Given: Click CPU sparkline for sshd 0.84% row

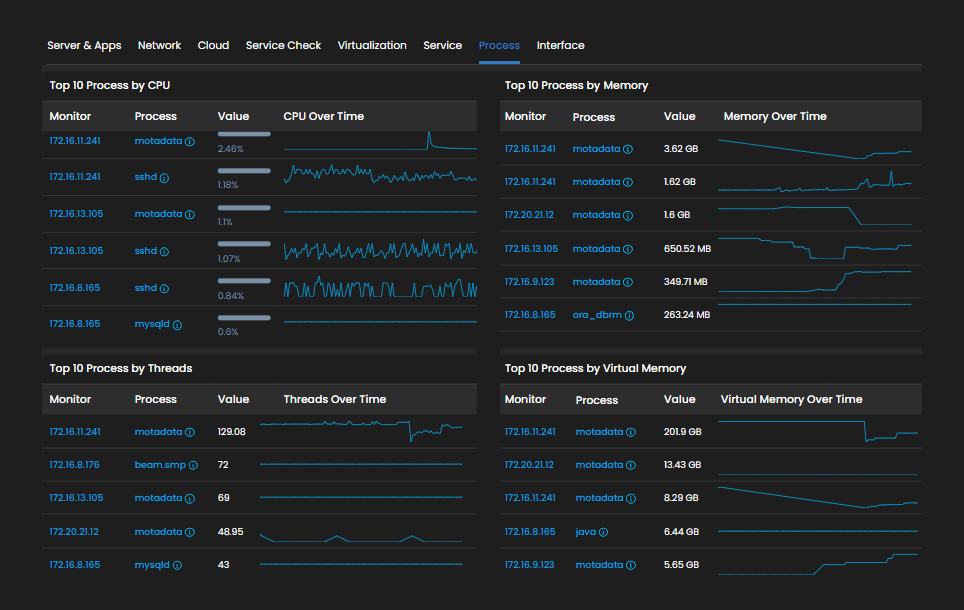Looking at the screenshot, I should pos(380,287).
